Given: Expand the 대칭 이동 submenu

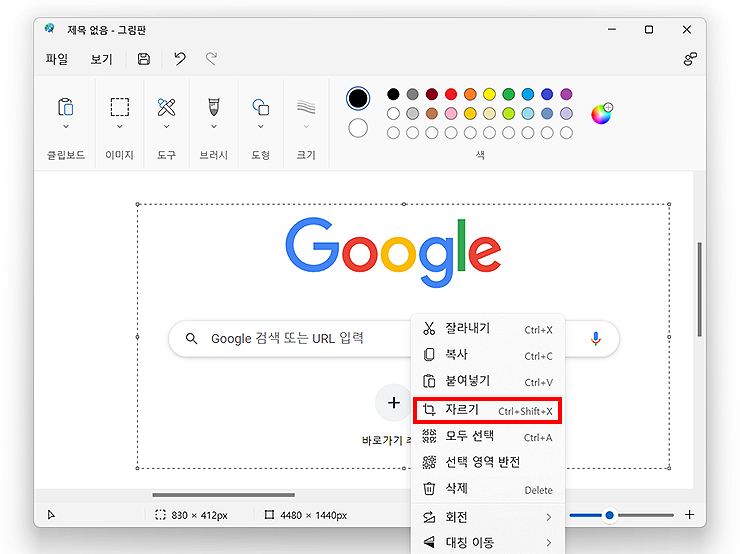Looking at the screenshot, I should (x=488, y=543).
